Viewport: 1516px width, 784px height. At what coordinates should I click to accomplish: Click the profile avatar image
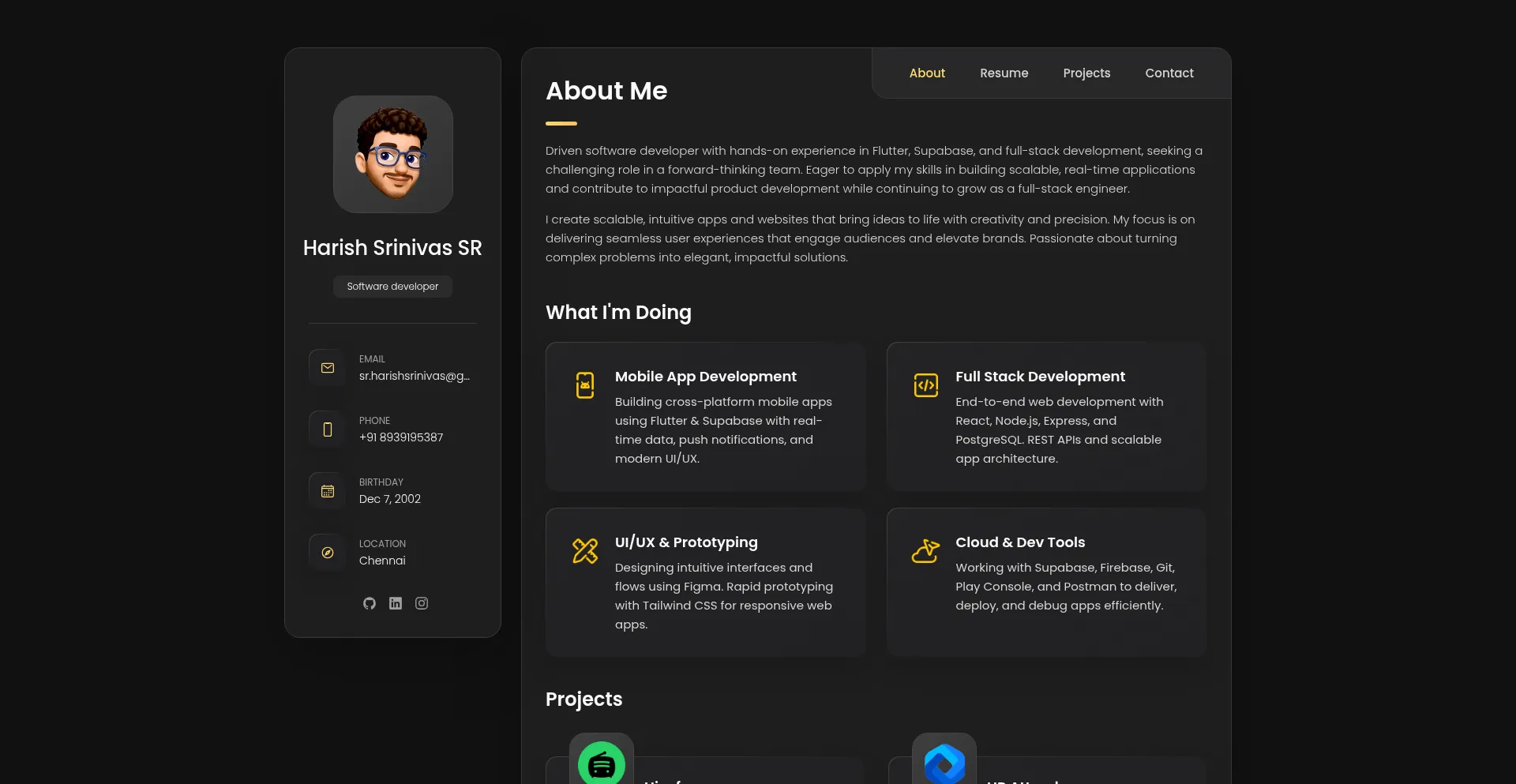click(393, 154)
